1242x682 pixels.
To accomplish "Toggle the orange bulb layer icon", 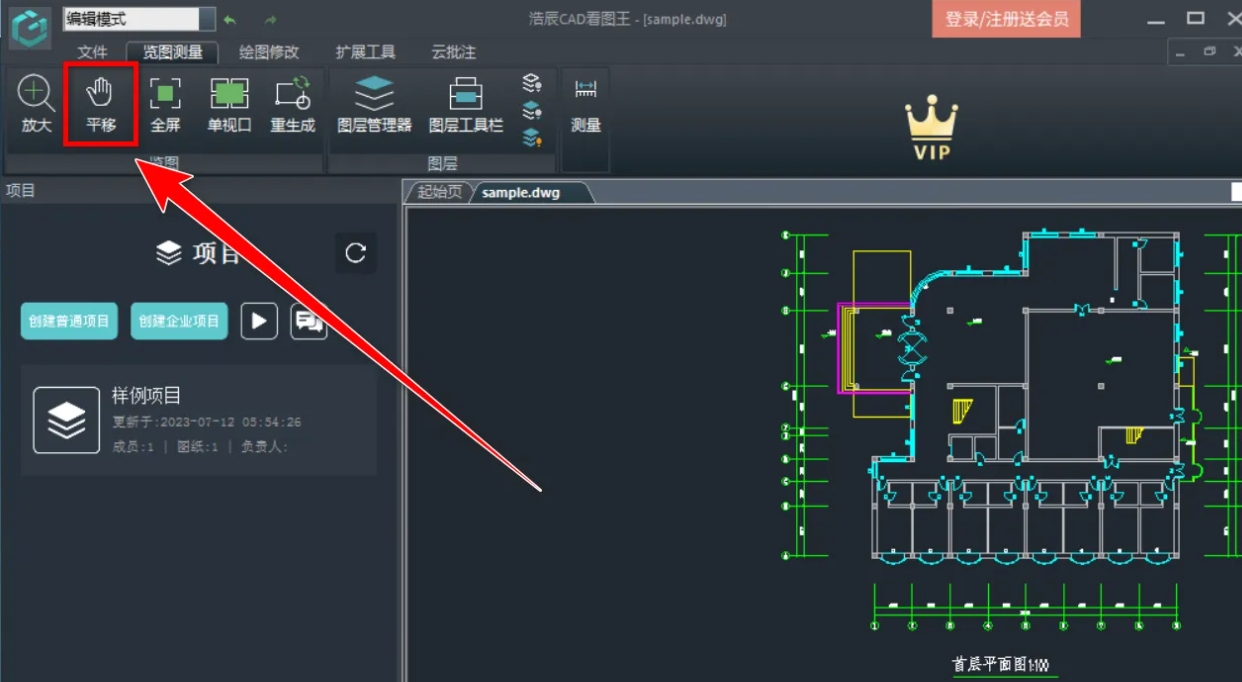I will pyautogui.click(x=533, y=138).
